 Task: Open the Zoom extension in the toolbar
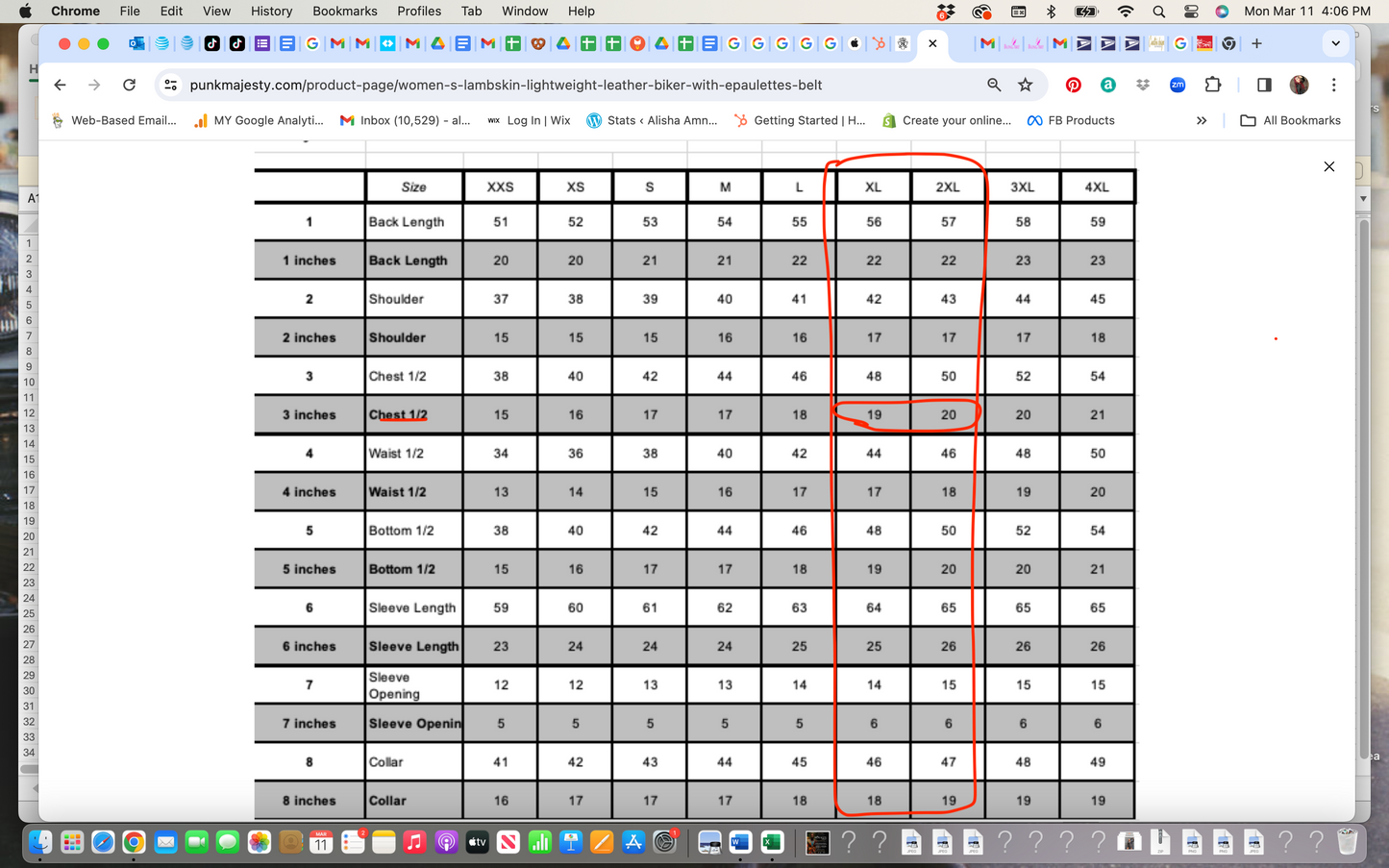pos(1177,85)
